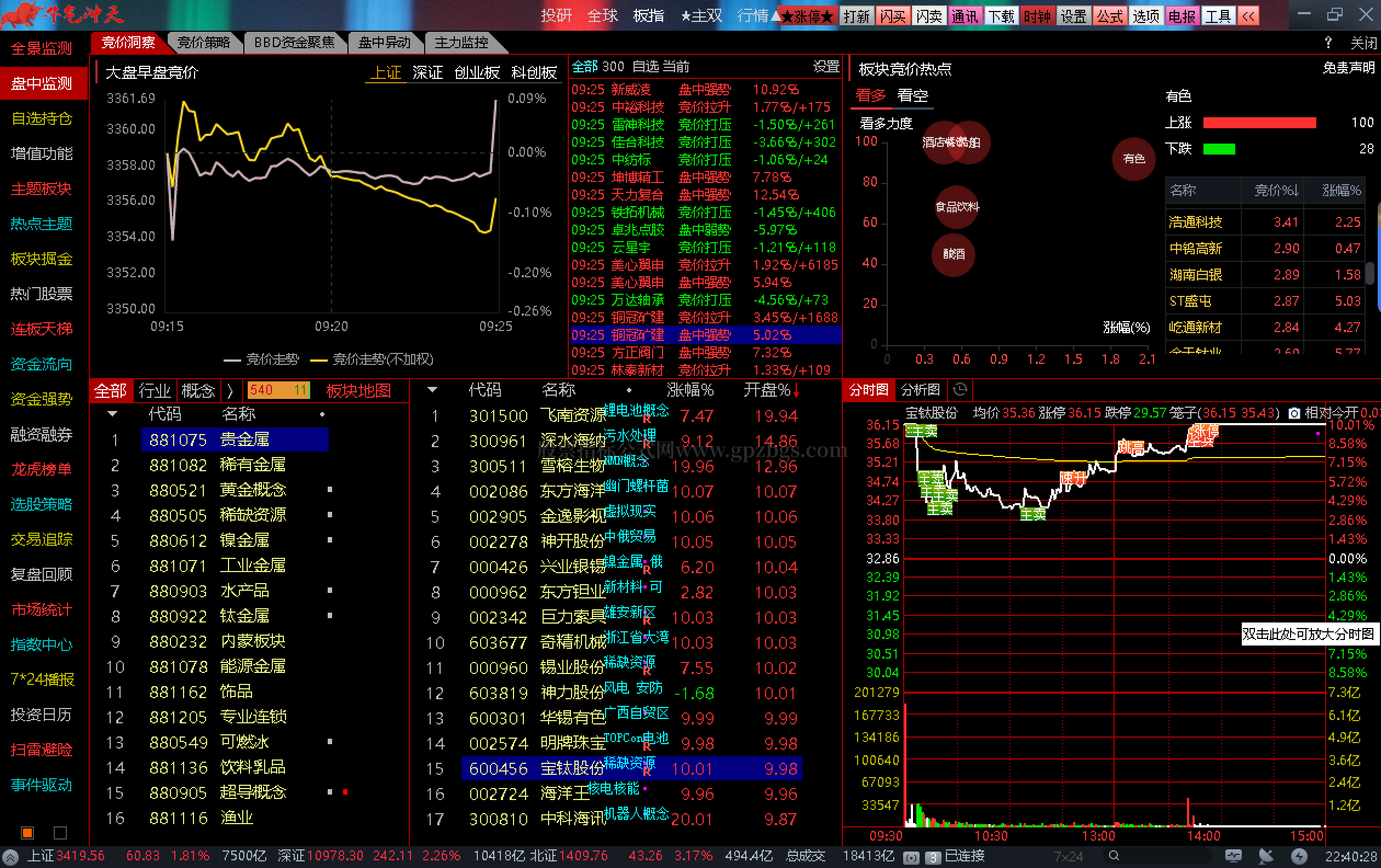The height and width of the screenshot is (868, 1381).
Task: Open 龙虎榜单 in left sidebar
Action: [42, 469]
